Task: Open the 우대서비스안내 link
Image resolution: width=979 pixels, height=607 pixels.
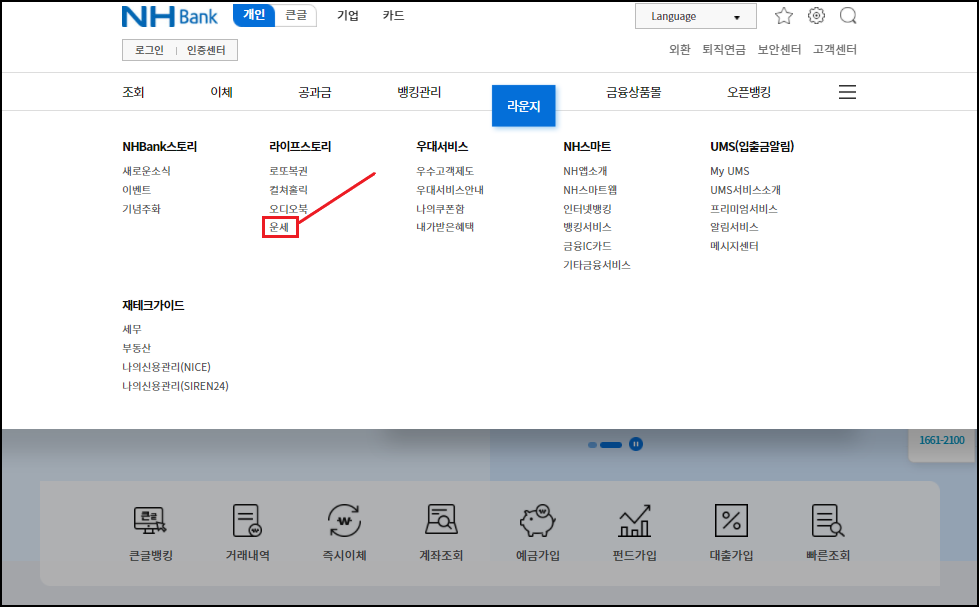Action: [450, 189]
